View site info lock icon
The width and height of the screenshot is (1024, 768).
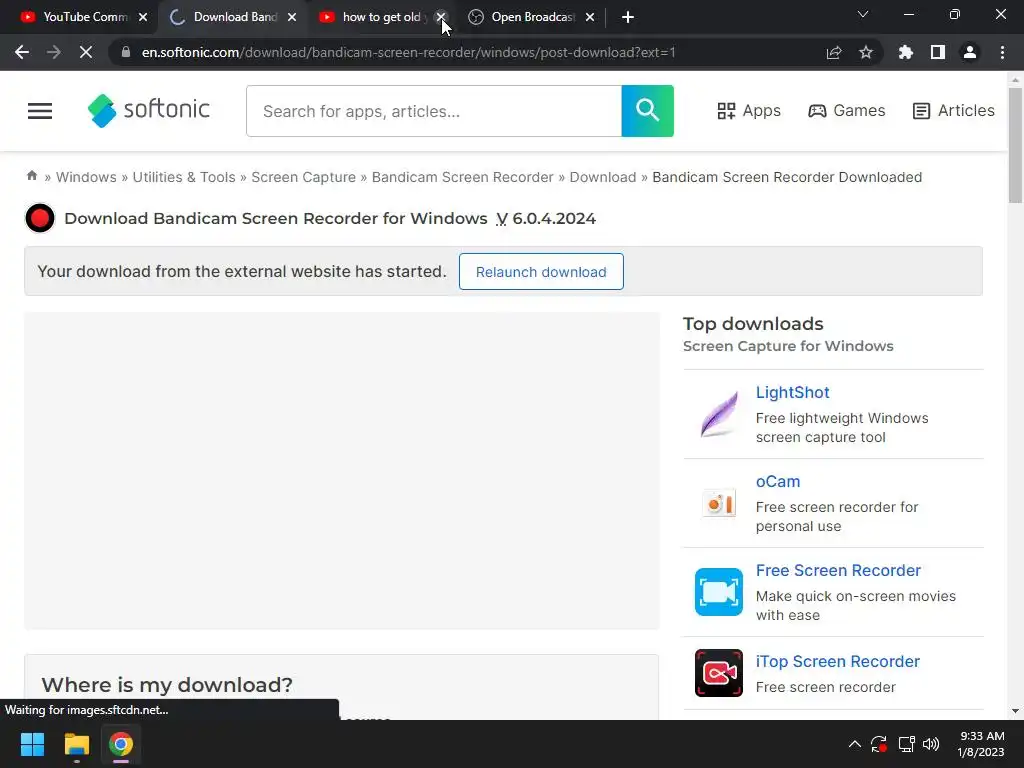(126, 52)
